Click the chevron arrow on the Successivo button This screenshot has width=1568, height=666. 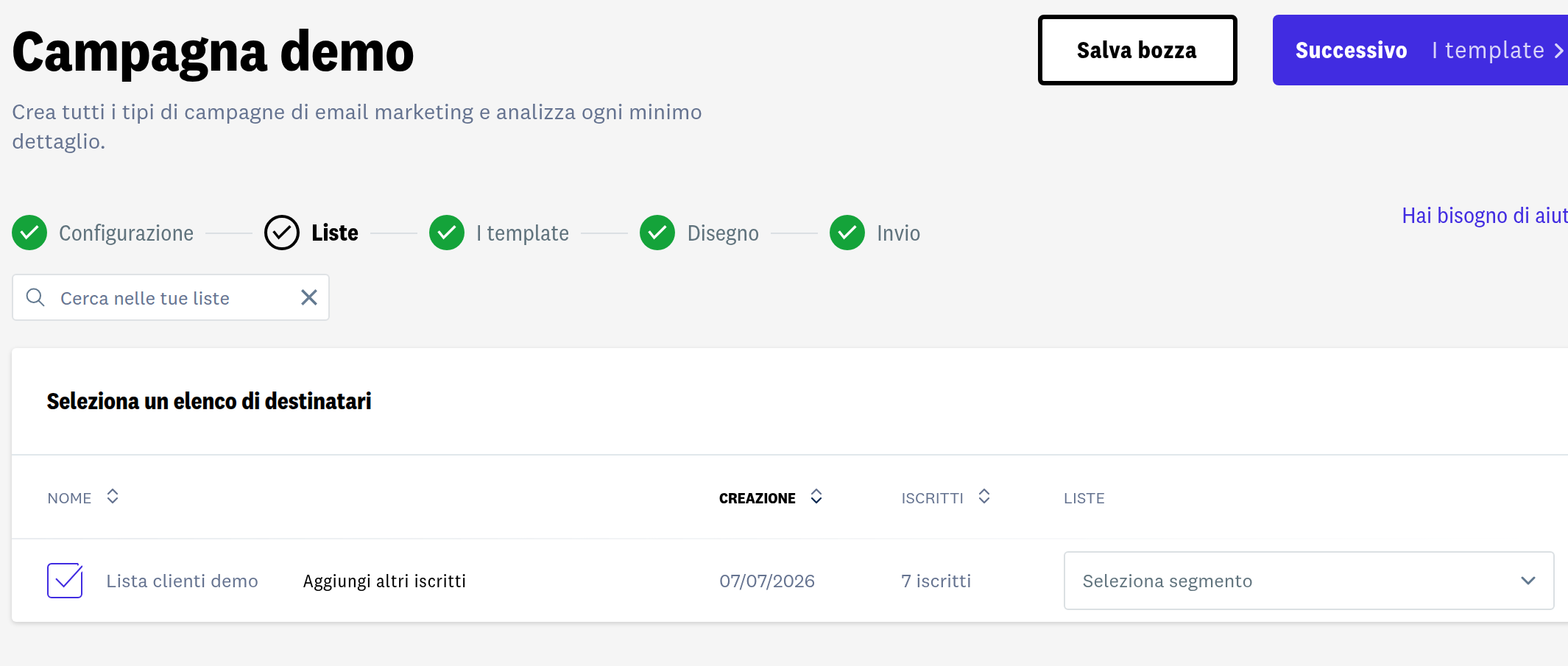(1559, 51)
